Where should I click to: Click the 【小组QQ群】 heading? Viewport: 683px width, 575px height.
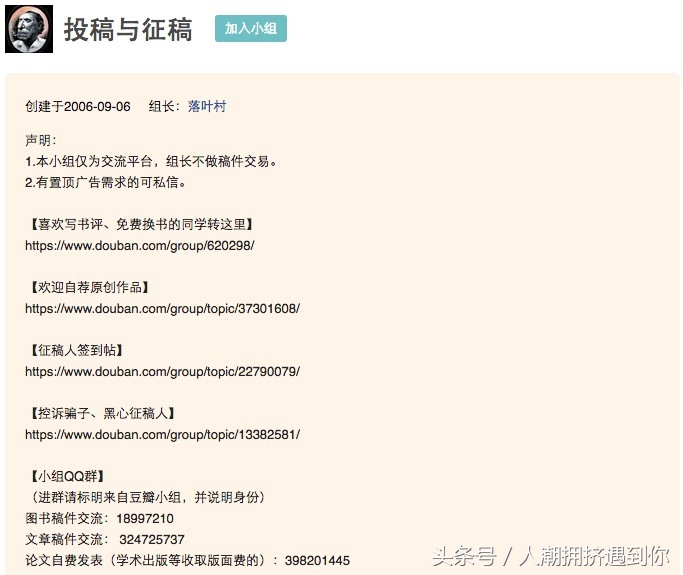point(67,476)
